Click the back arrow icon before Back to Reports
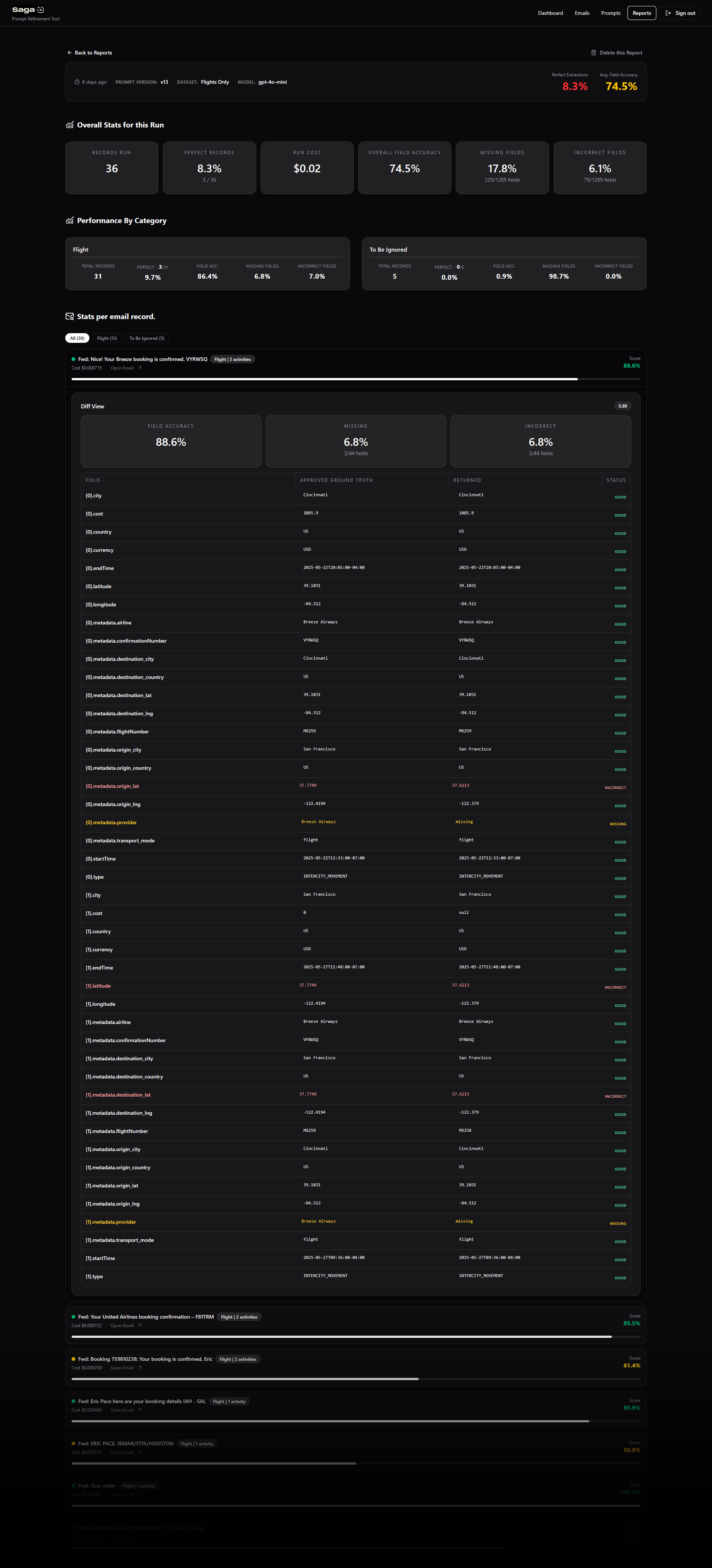This screenshot has height=1568, width=712. pos(69,53)
